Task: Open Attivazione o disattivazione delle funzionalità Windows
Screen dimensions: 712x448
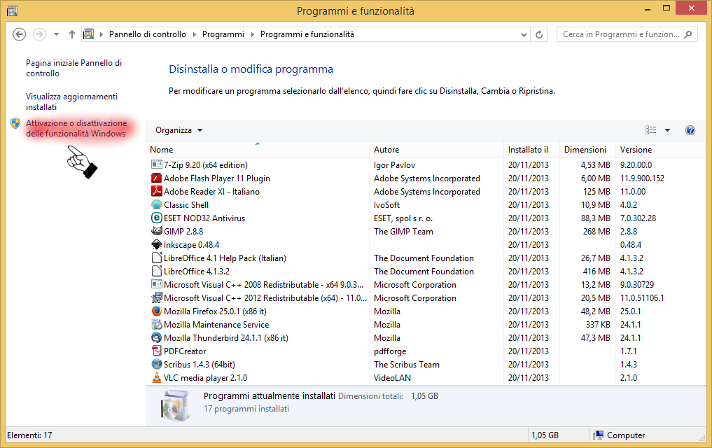Action: click(x=76, y=128)
